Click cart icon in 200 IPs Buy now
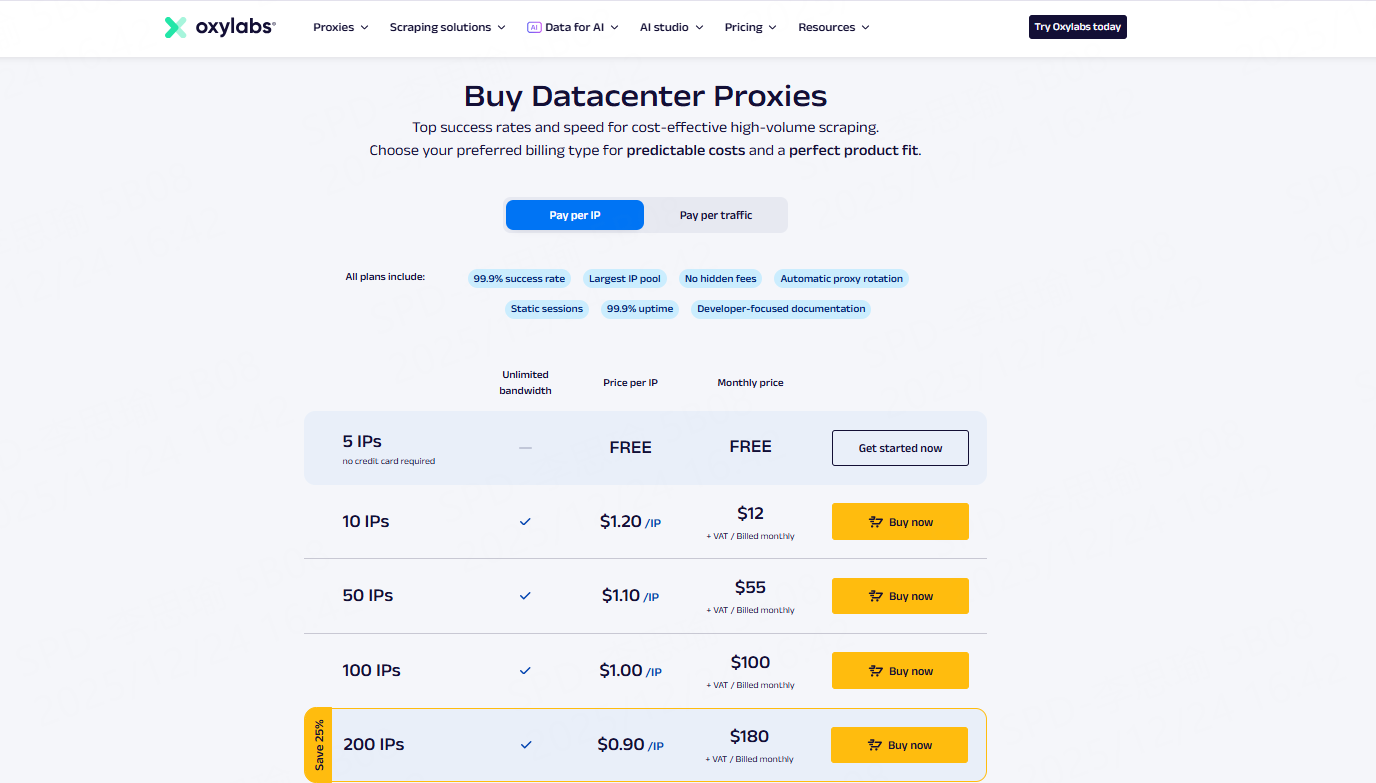The image size is (1376, 783). (x=875, y=745)
